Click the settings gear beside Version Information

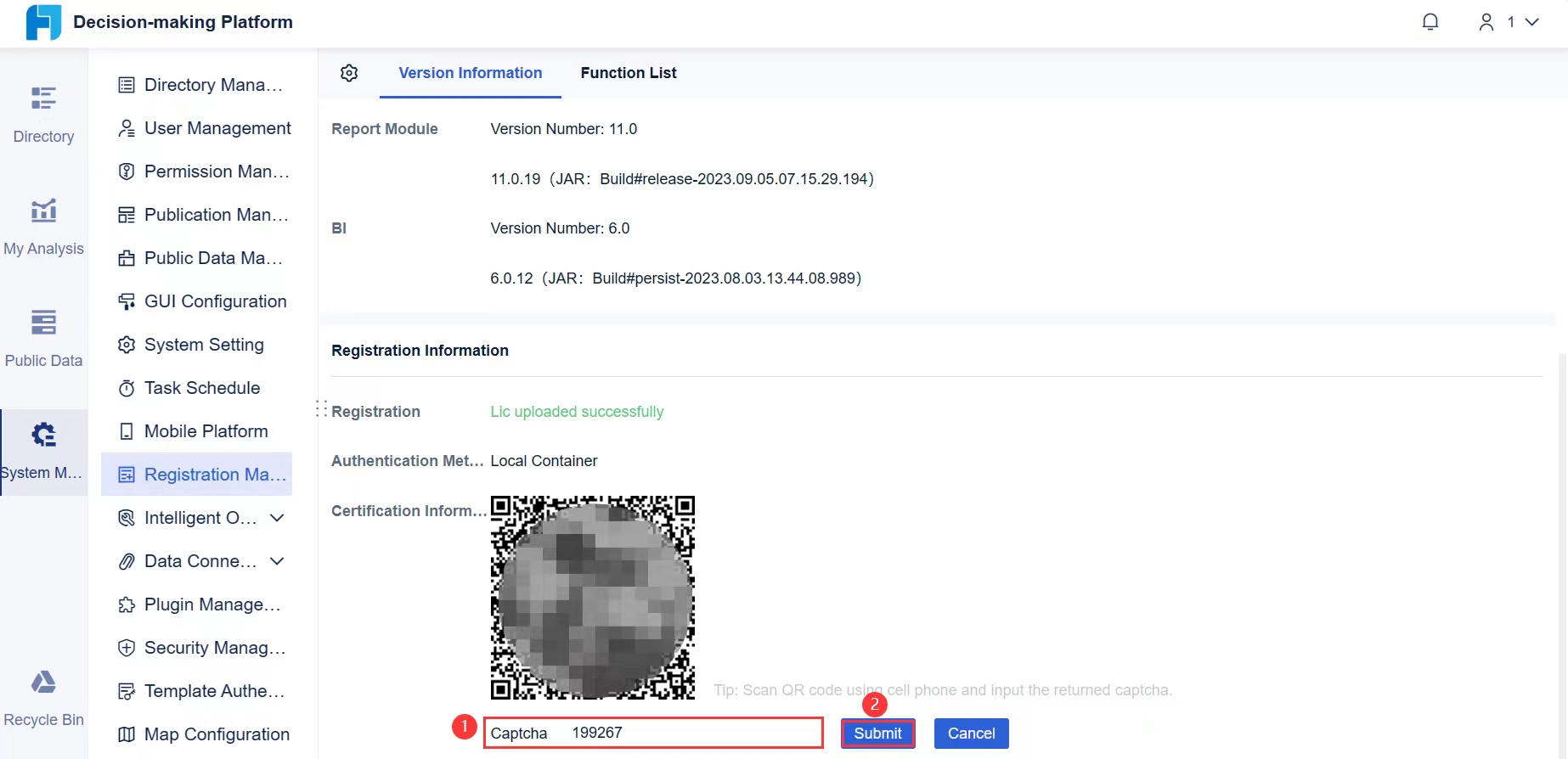(349, 73)
